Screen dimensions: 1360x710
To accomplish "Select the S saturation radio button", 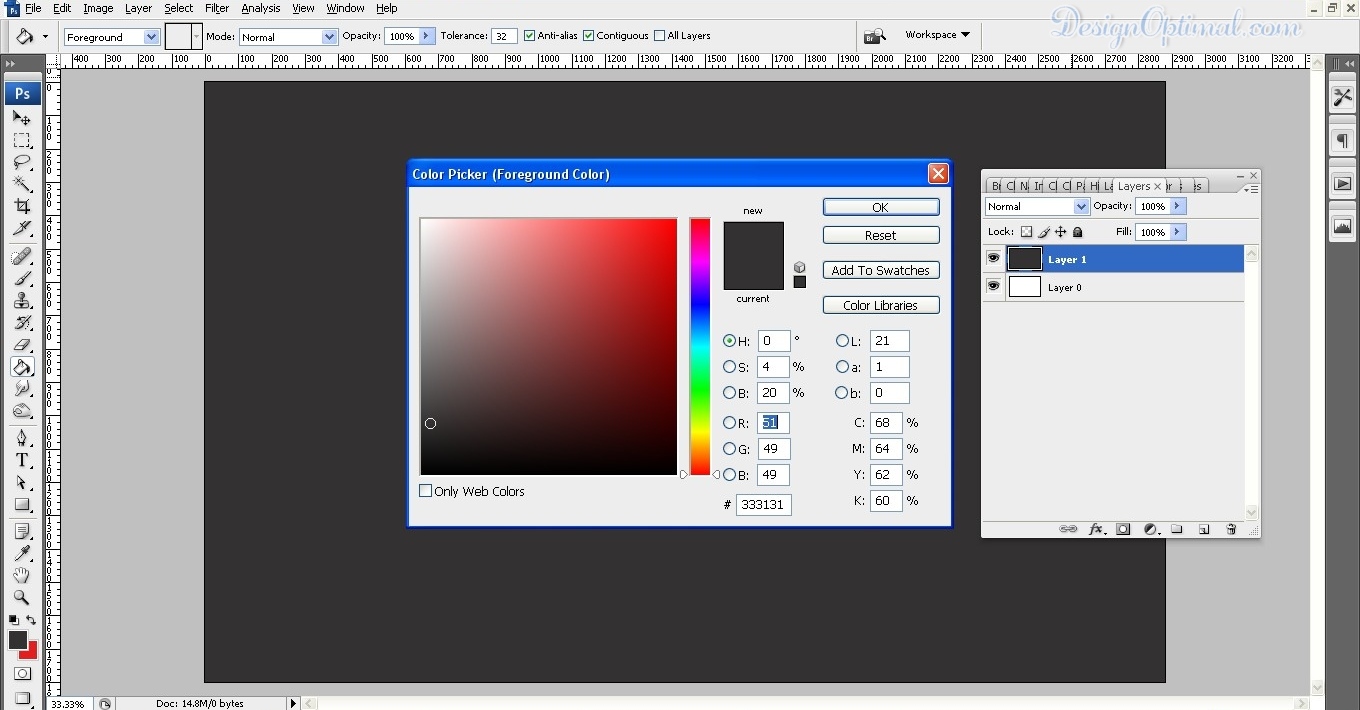I will pos(729,367).
